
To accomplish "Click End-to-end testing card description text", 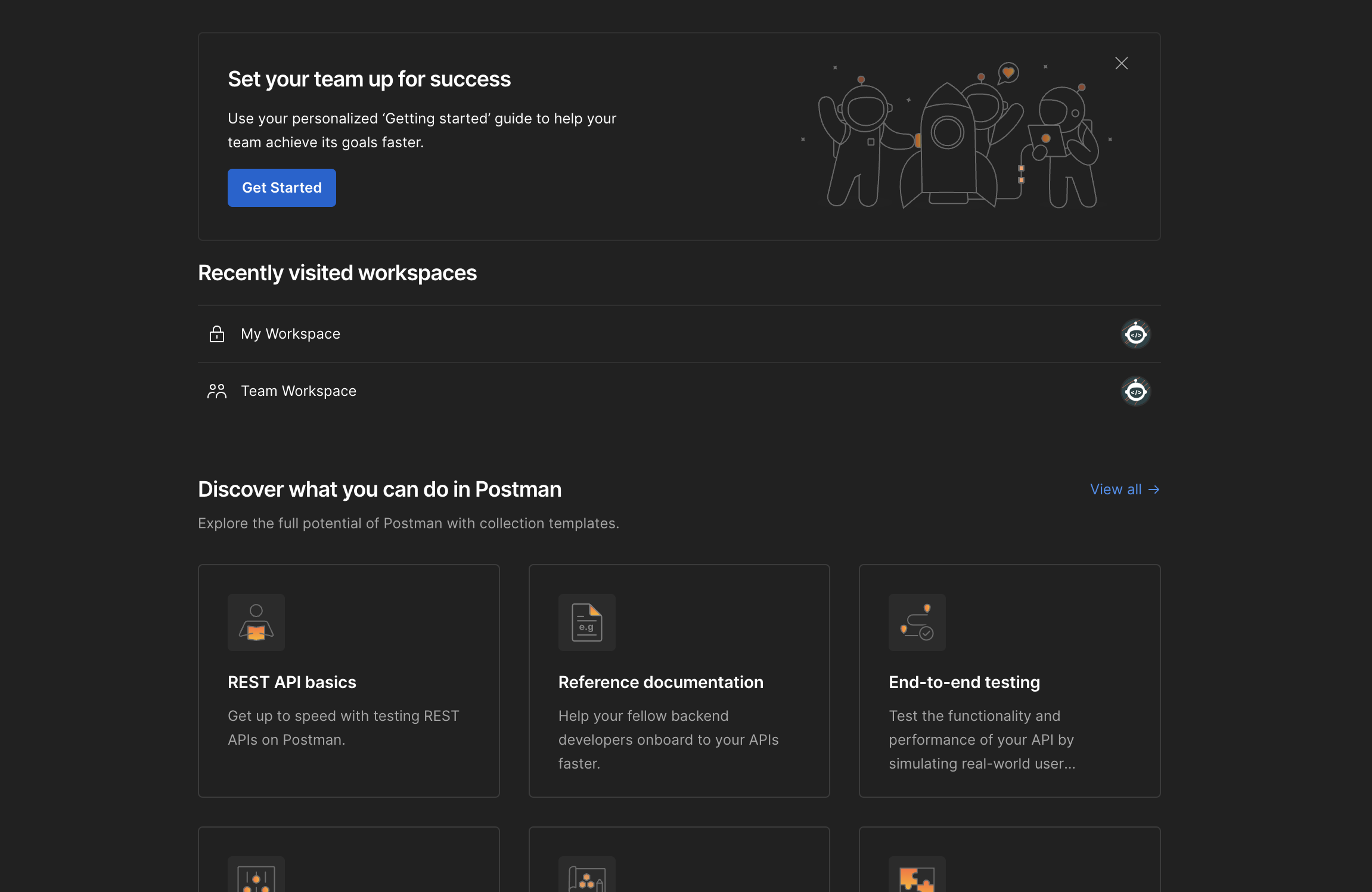I will coord(982,739).
